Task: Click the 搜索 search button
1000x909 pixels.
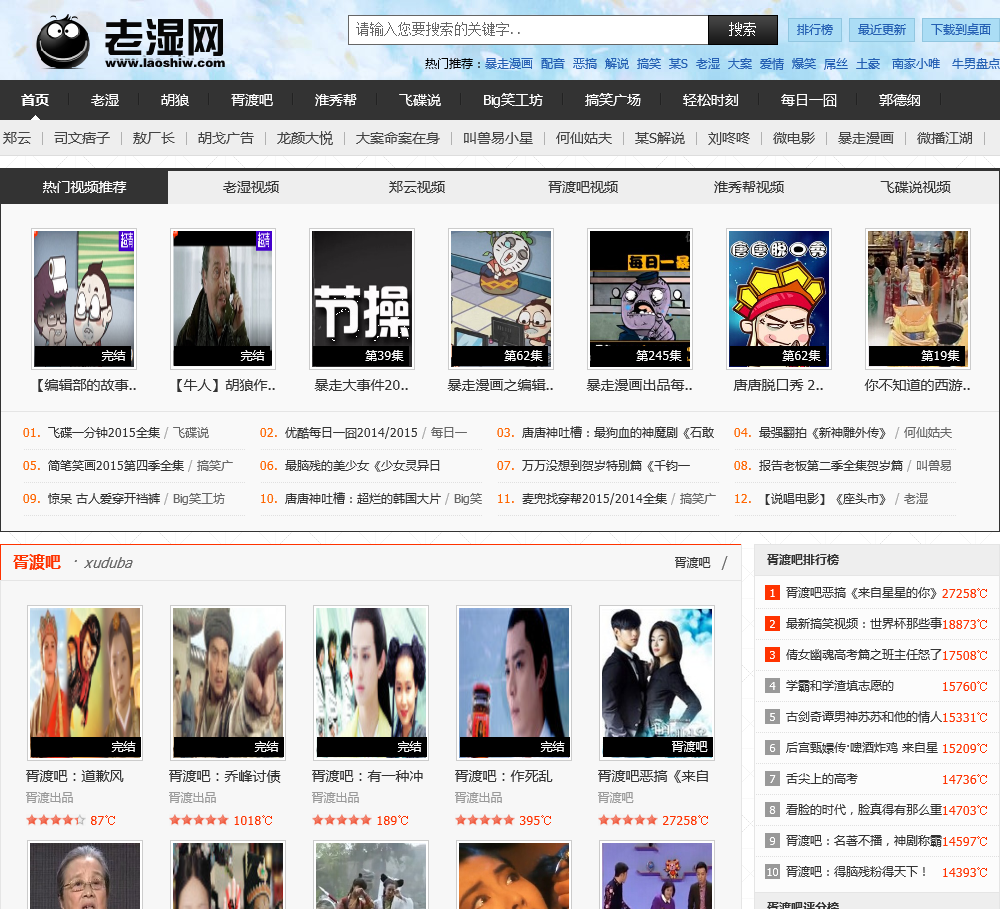Action: (742, 29)
